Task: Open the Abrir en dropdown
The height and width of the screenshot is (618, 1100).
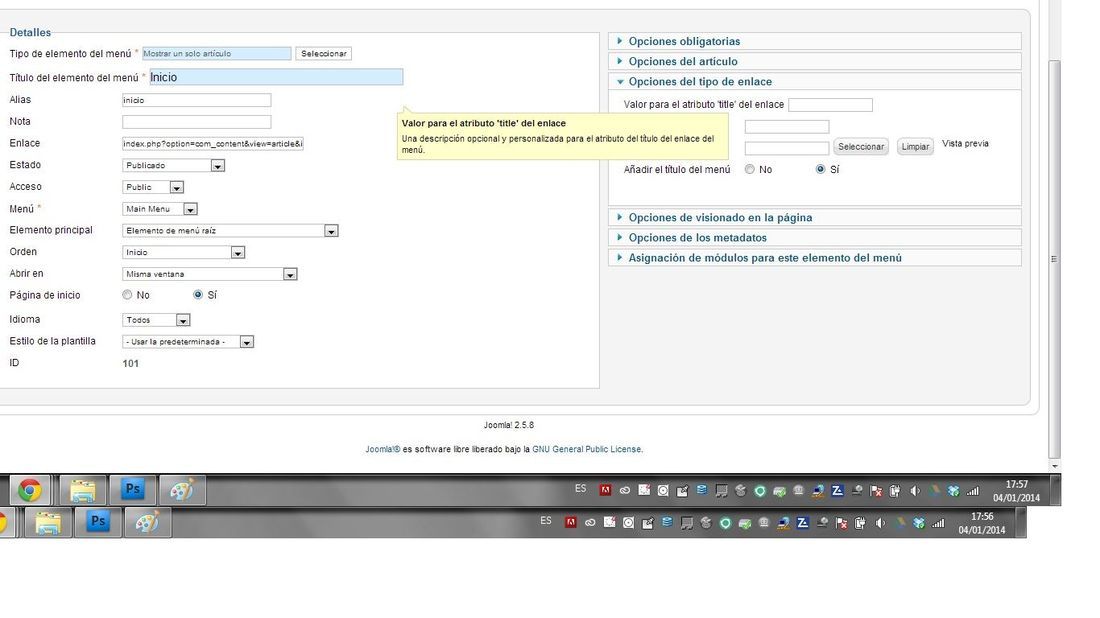Action: pos(210,274)
